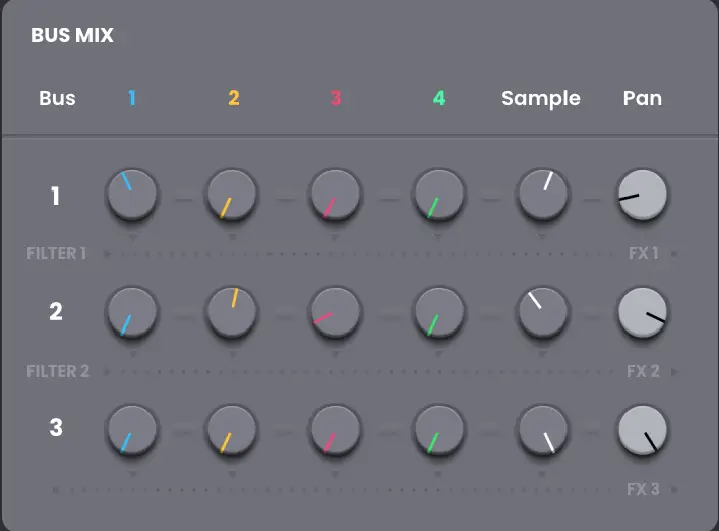The width and height of the screenshot is (719, 531).
Task: Select bus row number 1 label
Action: 55,196
